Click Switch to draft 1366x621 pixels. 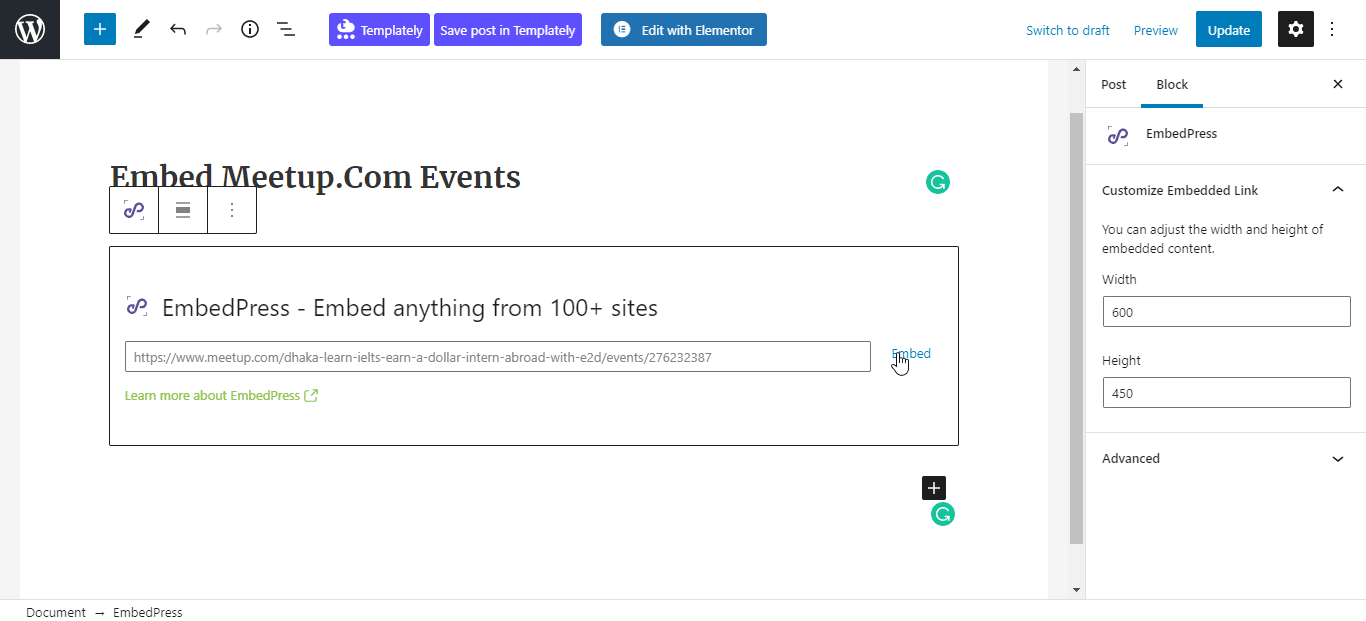(1068, 30)
